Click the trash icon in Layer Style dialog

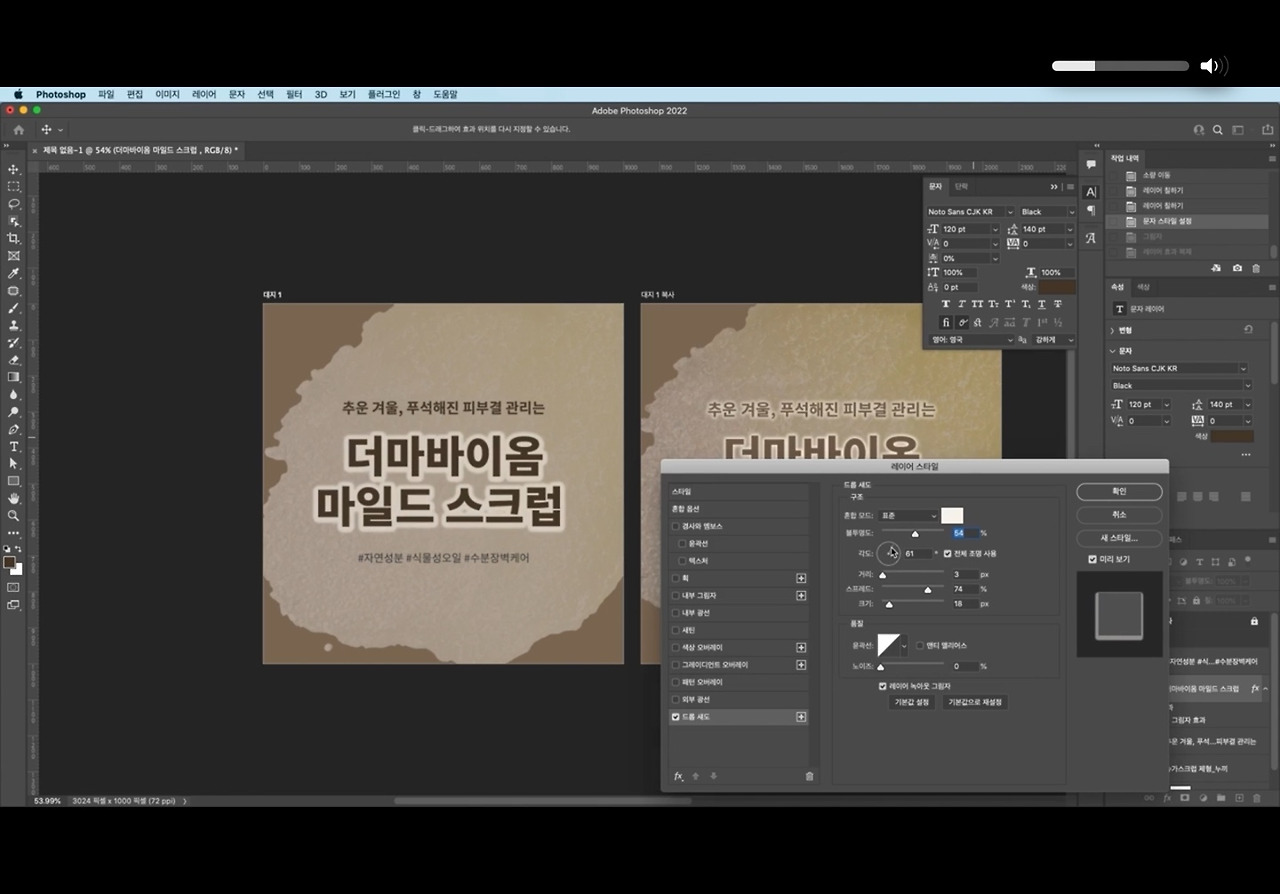click(x=809, y=776)
